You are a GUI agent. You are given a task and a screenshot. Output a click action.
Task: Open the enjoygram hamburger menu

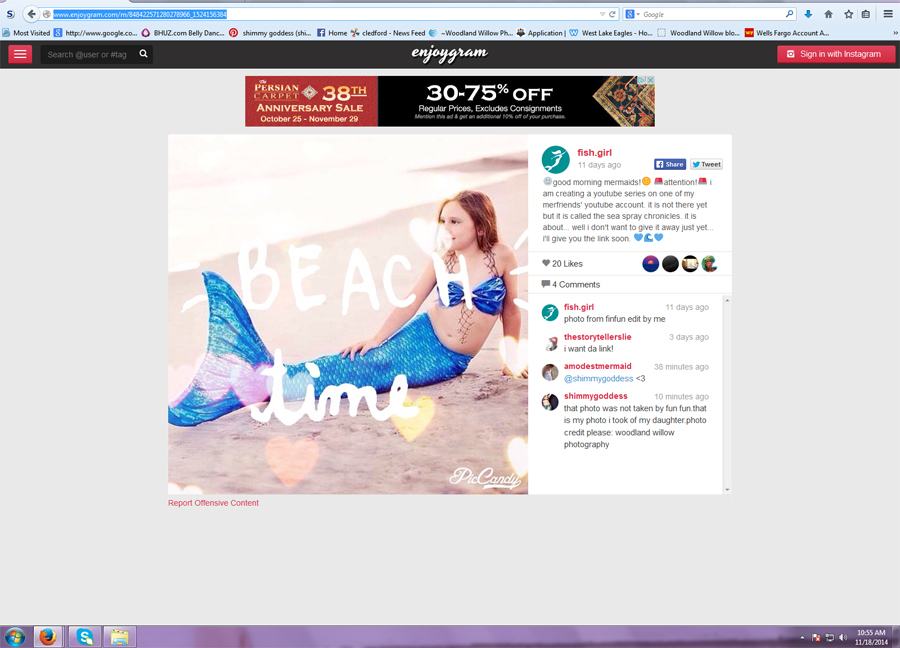click(20, 54)
